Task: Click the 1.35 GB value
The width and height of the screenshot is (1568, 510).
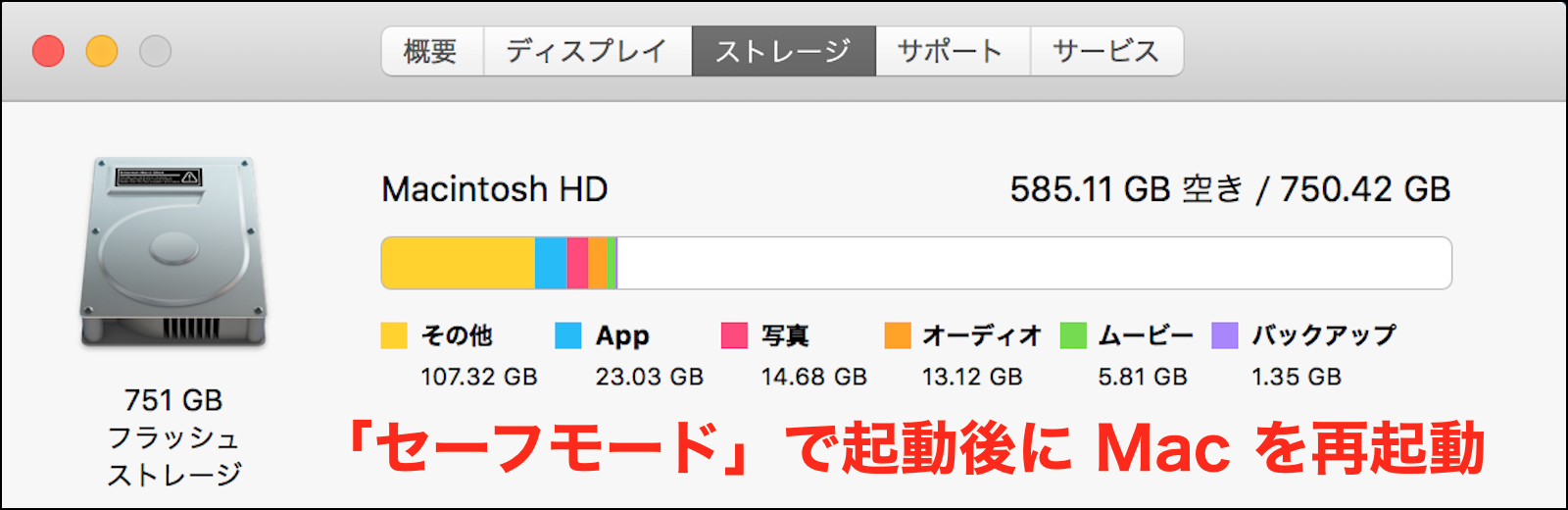Action: (x=1297, y=377)
